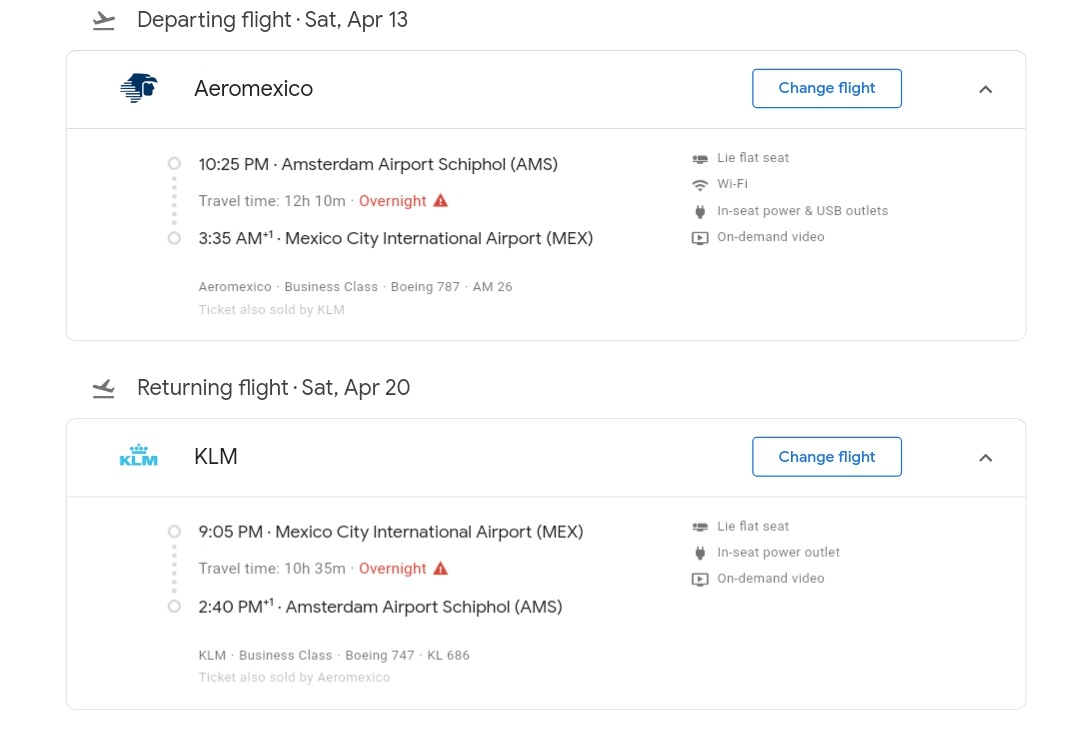This screenshot has height=730, width=1080.
Task: Select the 10:25 PM Amsterdam departure line
Action: (378, 164)
